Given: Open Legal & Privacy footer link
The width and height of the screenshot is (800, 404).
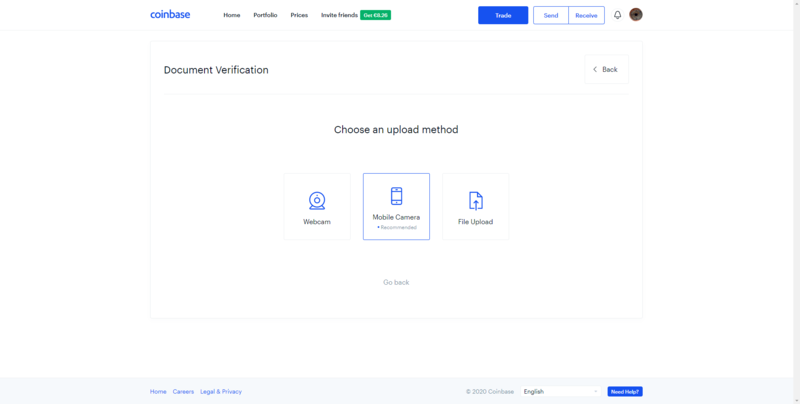Looking at the screenshot, I should pyautogui.click(x=221, y=392).
